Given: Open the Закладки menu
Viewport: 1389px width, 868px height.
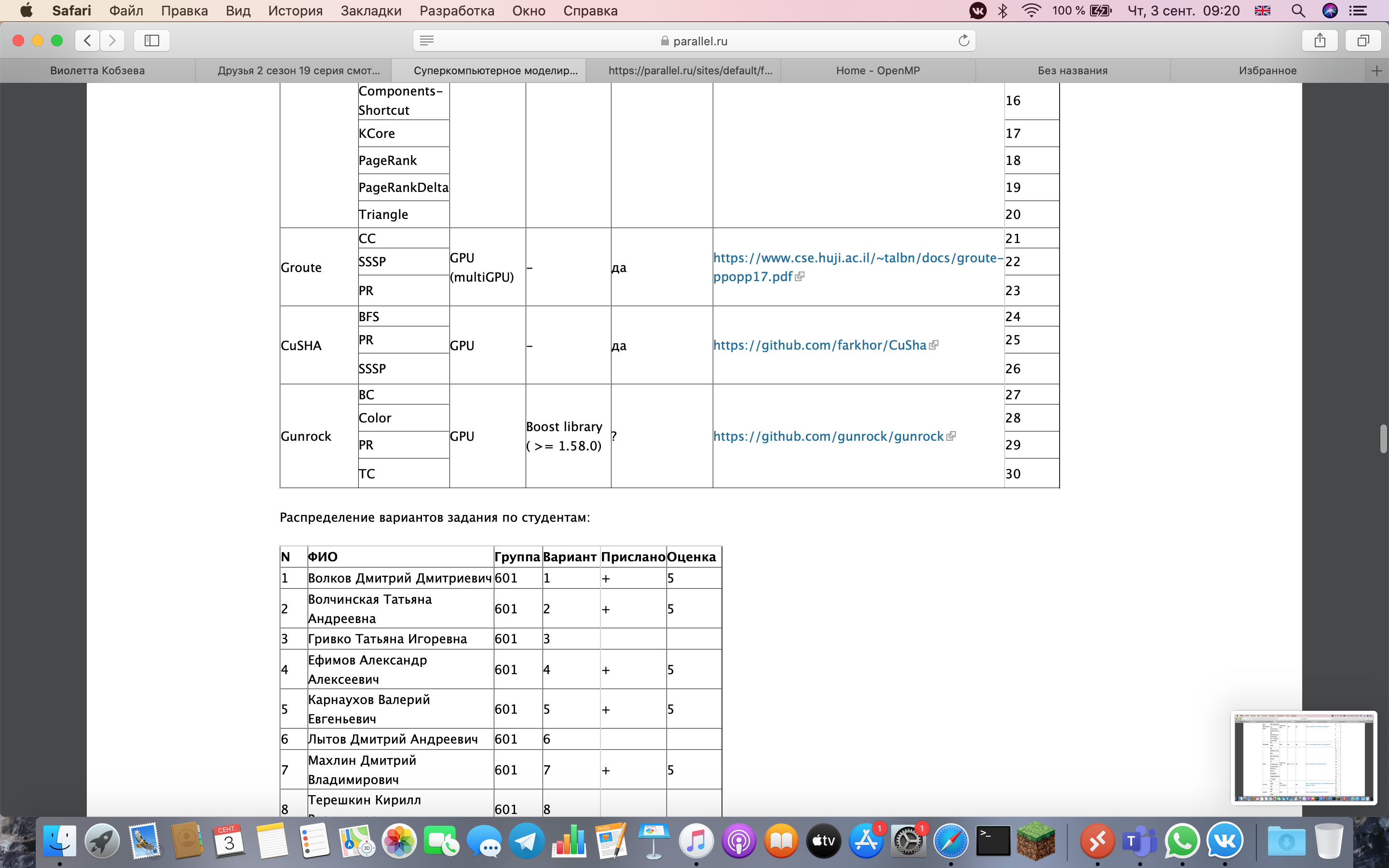Looking at the screenshot, I should pos(371,10).
